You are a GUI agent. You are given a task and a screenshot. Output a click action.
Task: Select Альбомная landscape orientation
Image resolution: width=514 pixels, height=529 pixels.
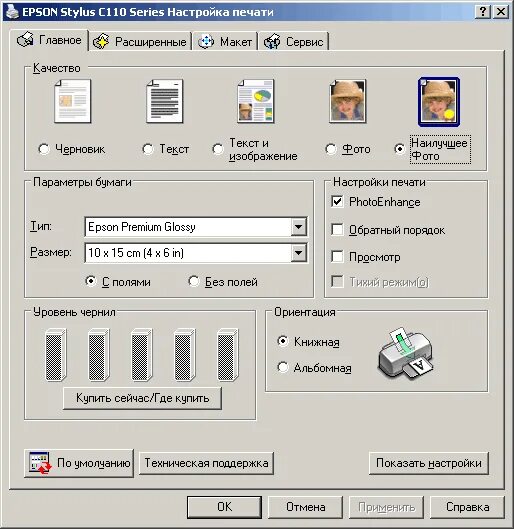pos(283,367)
